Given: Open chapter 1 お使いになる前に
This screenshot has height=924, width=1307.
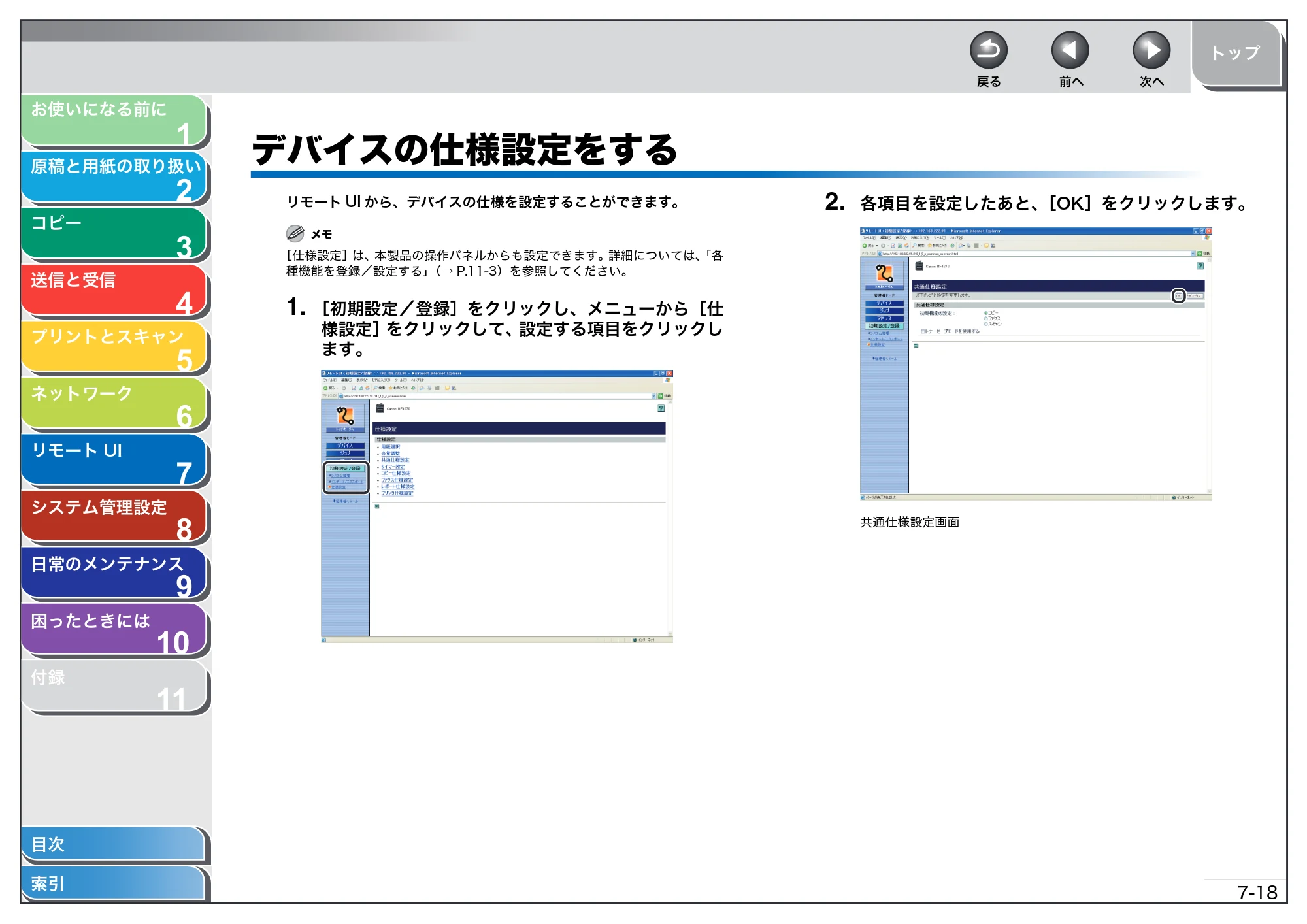Looking at the screenshot, I should pos(114,120).
